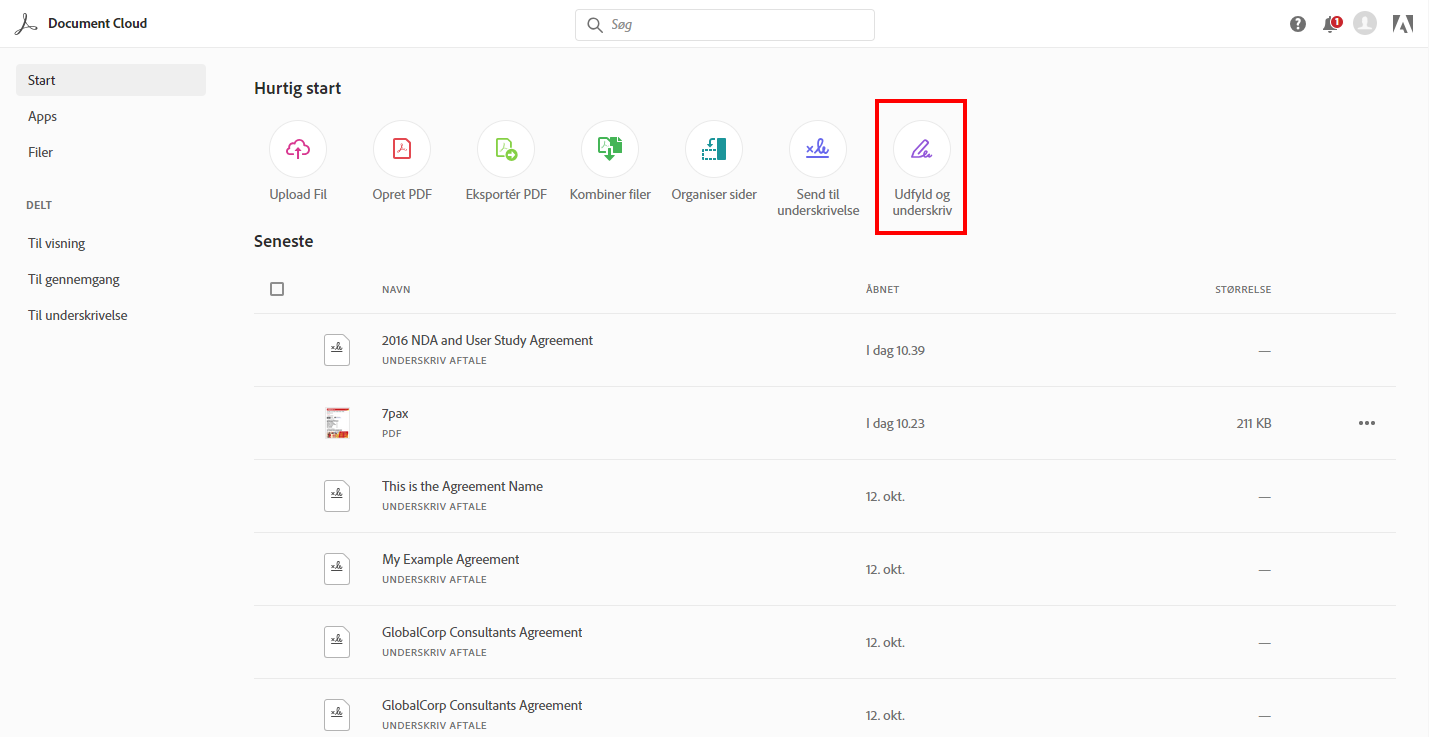Open the user profile avatar
The height and width of the screenshot is (737, 1429).
[1365, 24]
